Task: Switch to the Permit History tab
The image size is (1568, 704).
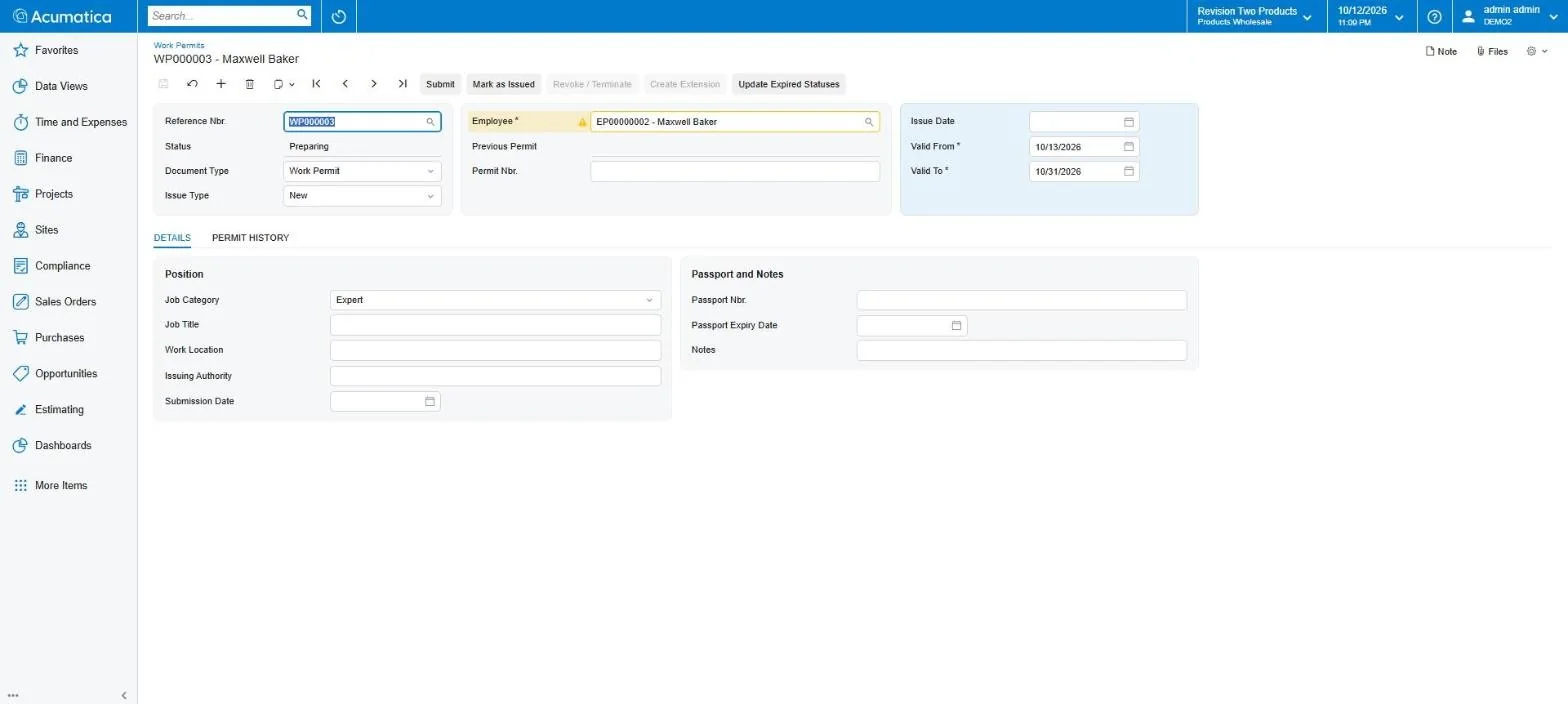Action: point(250,238)
